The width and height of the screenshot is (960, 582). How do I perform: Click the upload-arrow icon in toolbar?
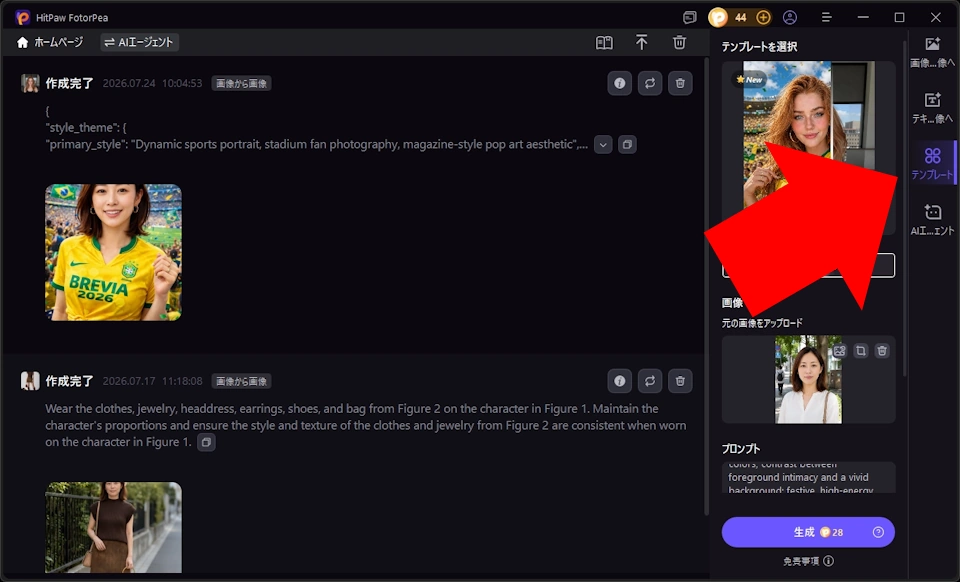[x=641, y=42]
